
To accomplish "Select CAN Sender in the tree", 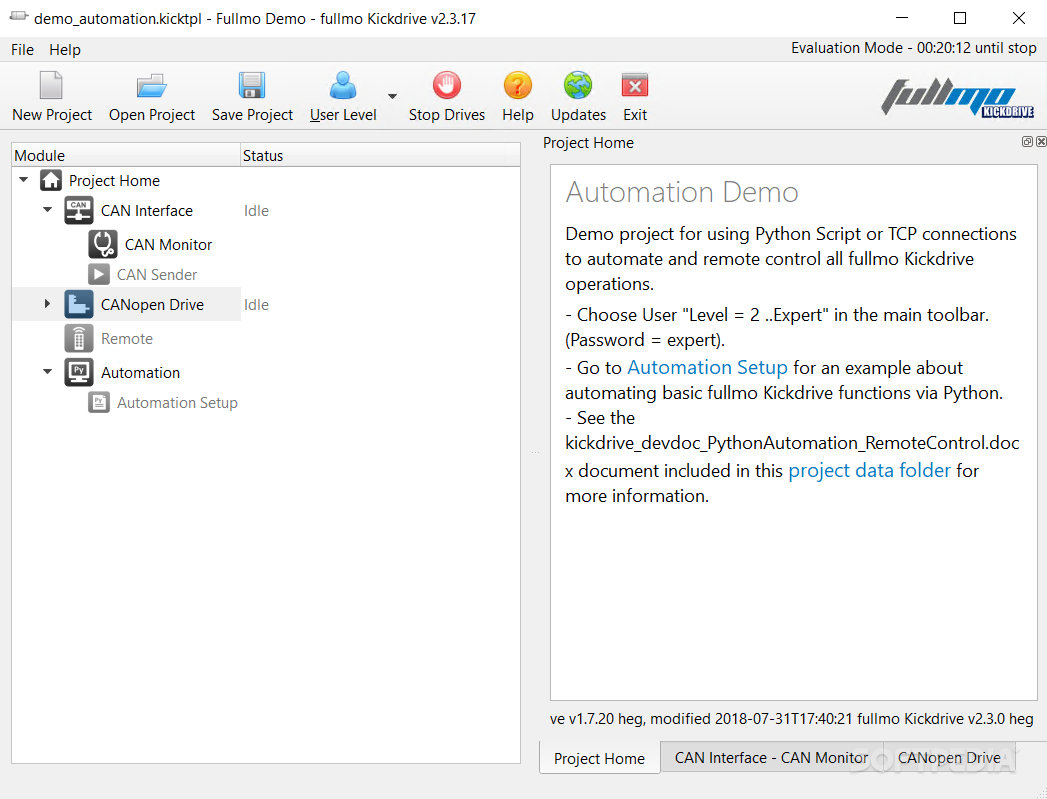I will [x=157, y=274].
